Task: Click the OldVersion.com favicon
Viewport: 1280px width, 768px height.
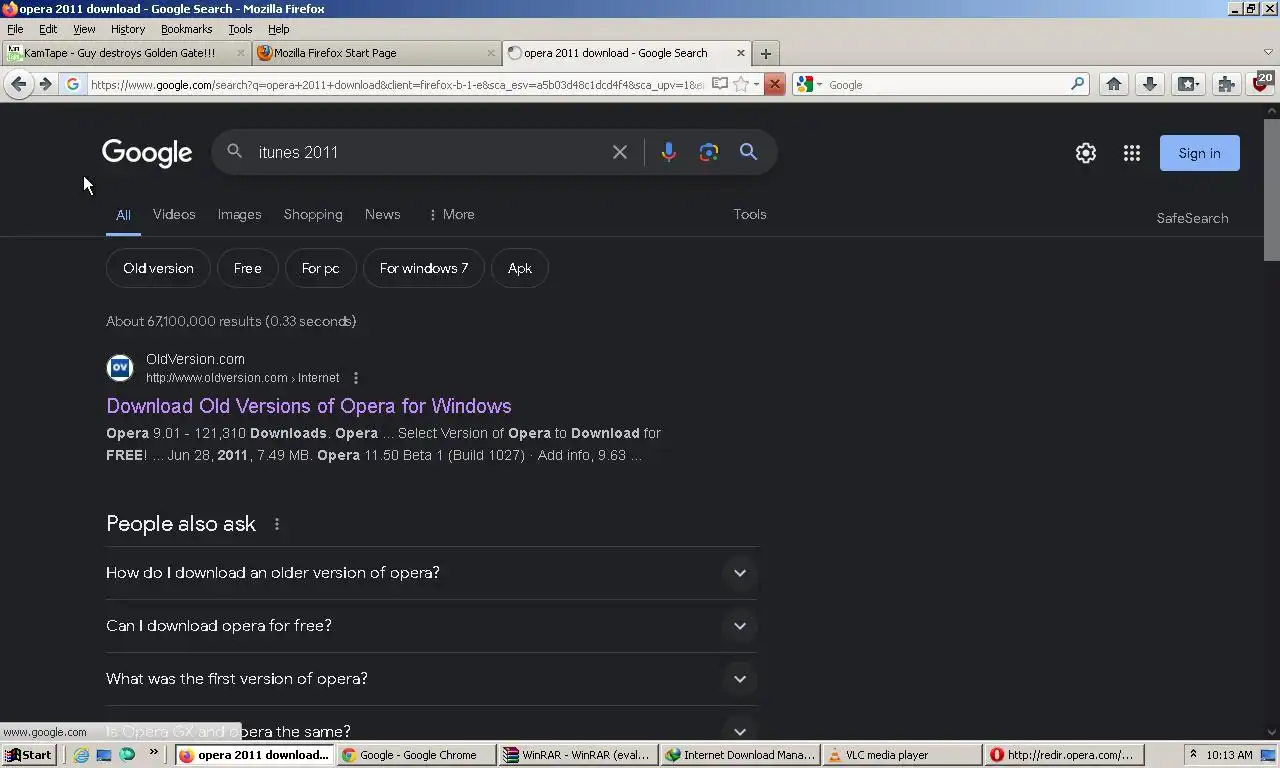Action: (x=120, y=368)
